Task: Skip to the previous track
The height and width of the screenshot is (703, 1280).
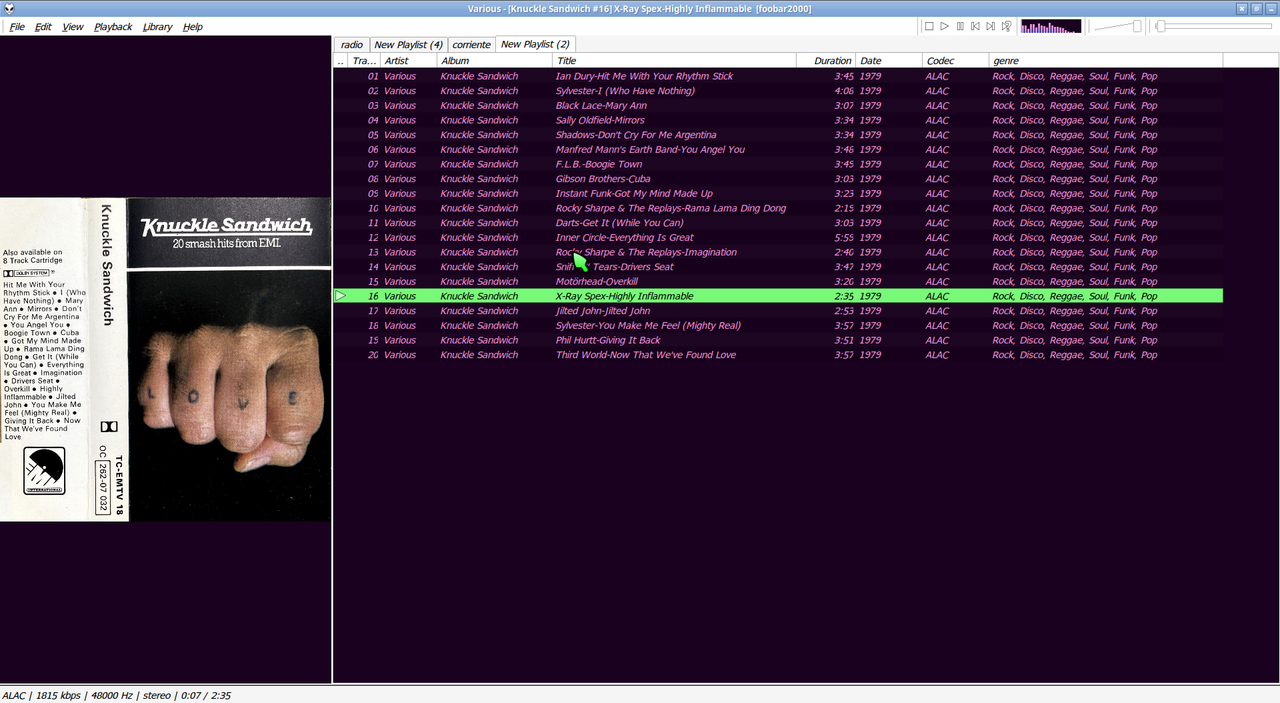Action: point(975,26)
